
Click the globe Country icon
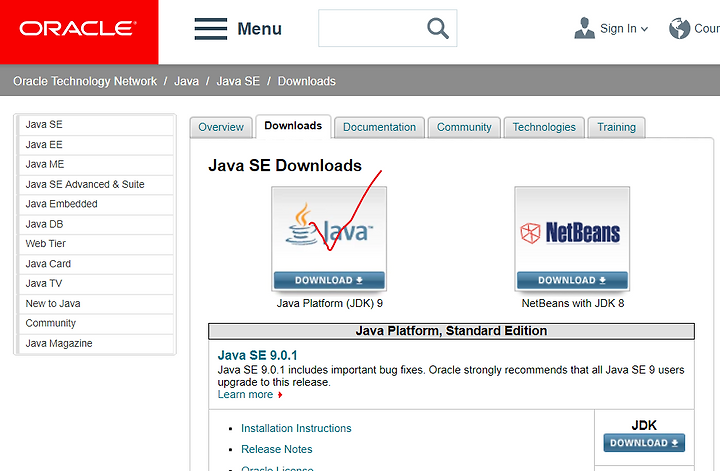coord(680,28)
